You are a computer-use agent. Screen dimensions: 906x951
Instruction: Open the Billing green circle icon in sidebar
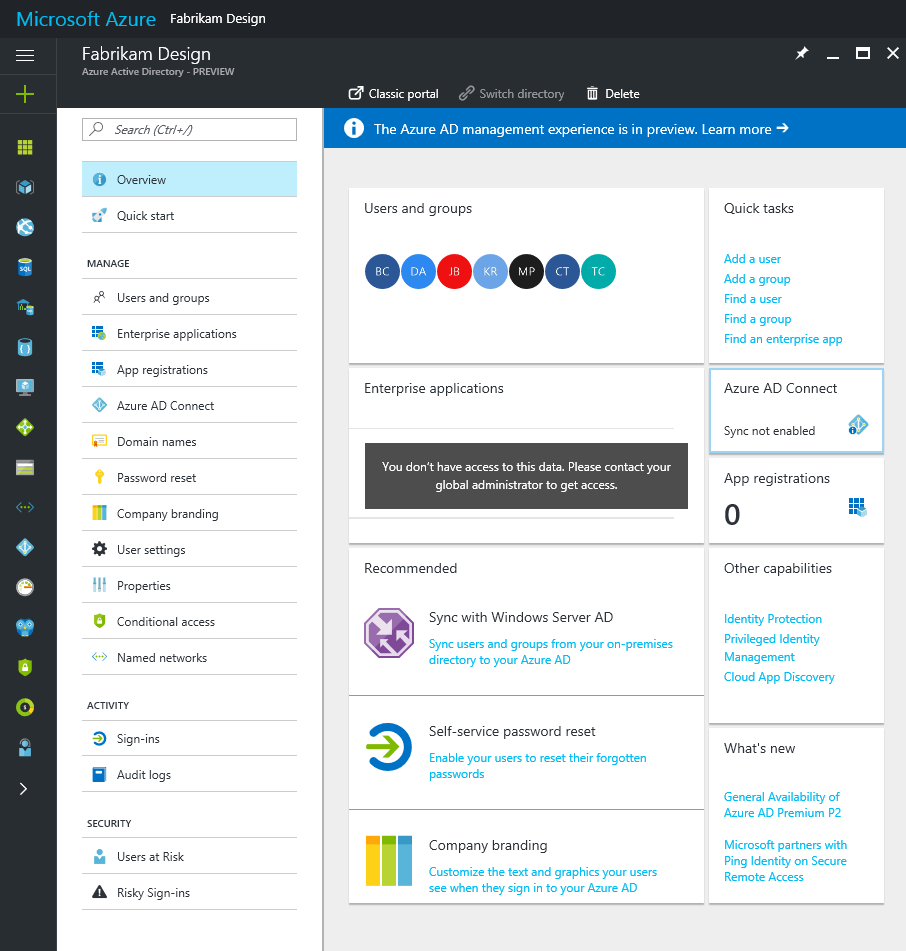coord(25,707)
